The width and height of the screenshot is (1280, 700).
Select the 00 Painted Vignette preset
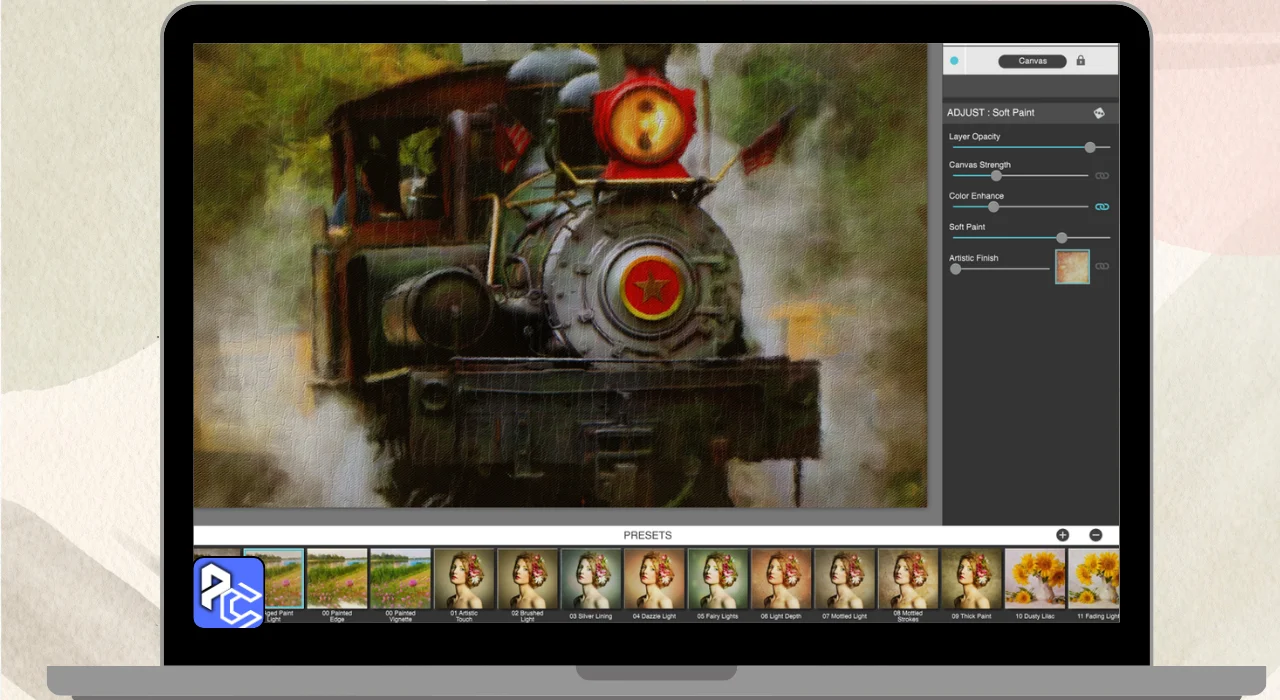pyautogui.click(x=400, y=585)
